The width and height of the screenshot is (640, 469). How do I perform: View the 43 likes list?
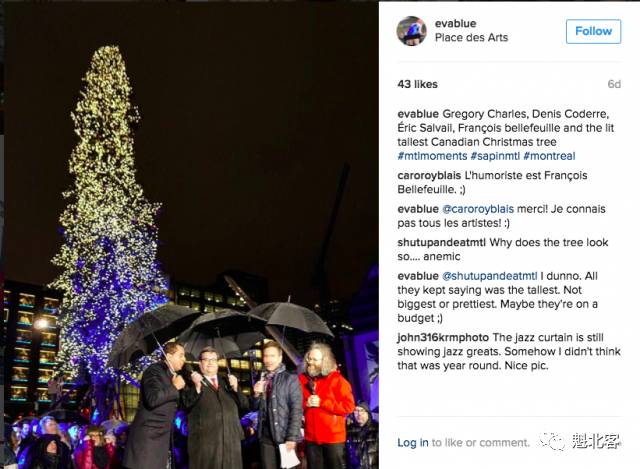(417, 84)
